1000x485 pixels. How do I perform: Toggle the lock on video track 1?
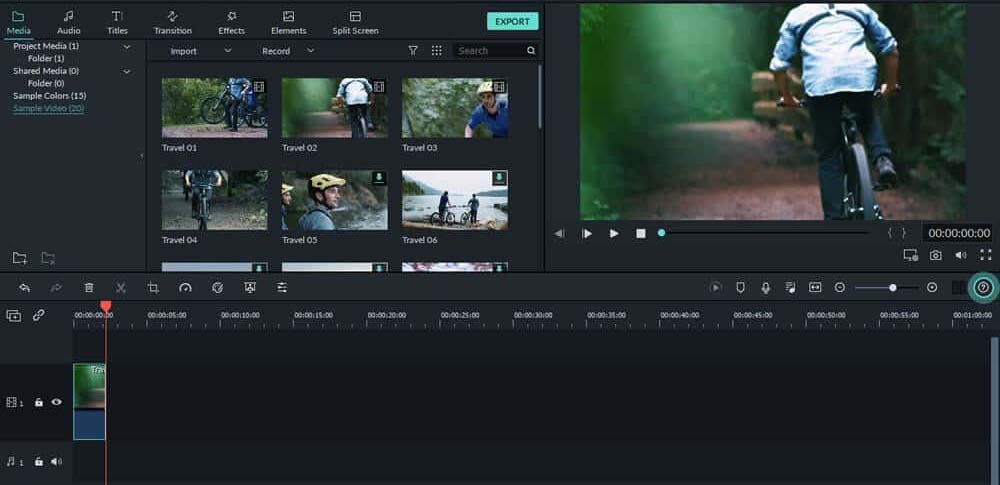point(39,402)
